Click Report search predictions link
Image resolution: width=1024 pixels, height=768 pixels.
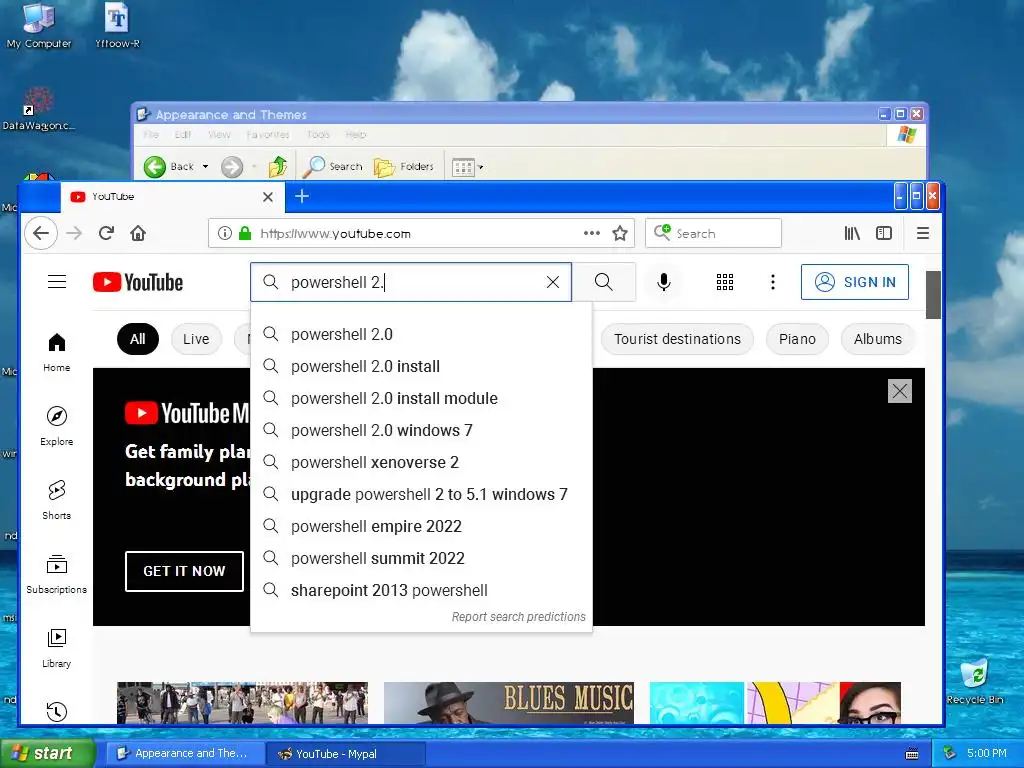519,616
